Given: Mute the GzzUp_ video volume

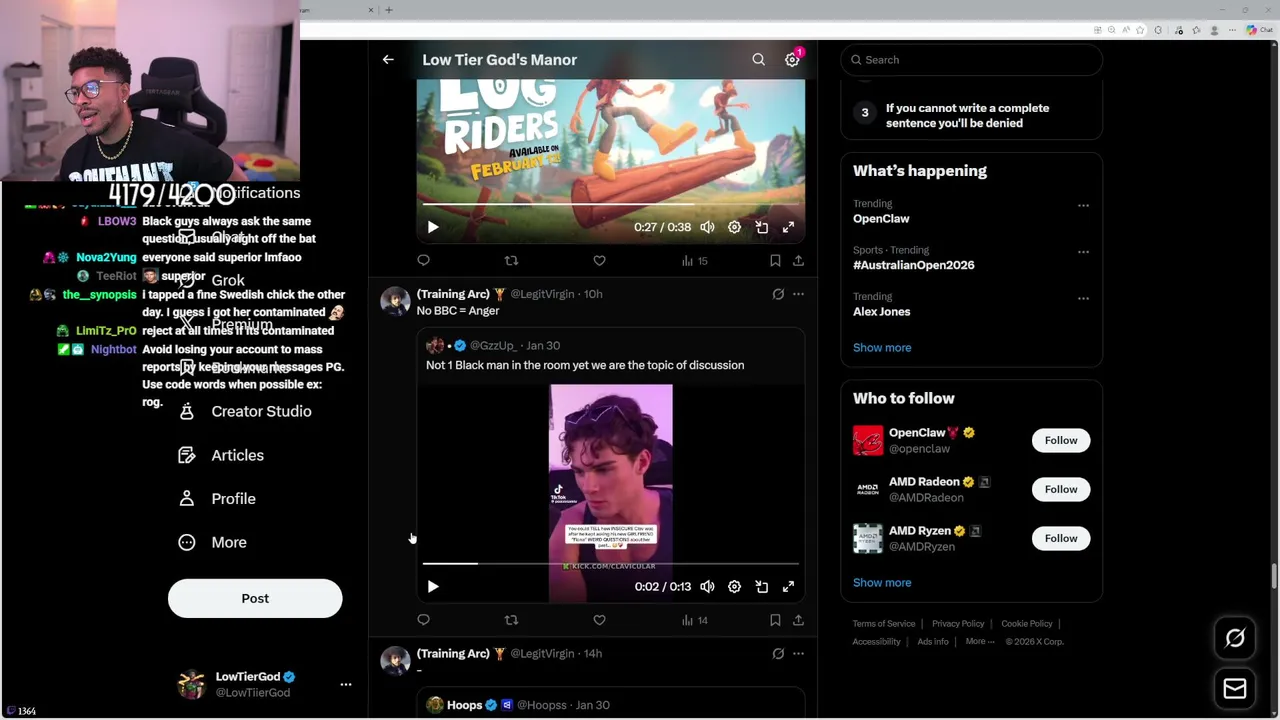Looking at the screenshot, I should pos(707,587).
